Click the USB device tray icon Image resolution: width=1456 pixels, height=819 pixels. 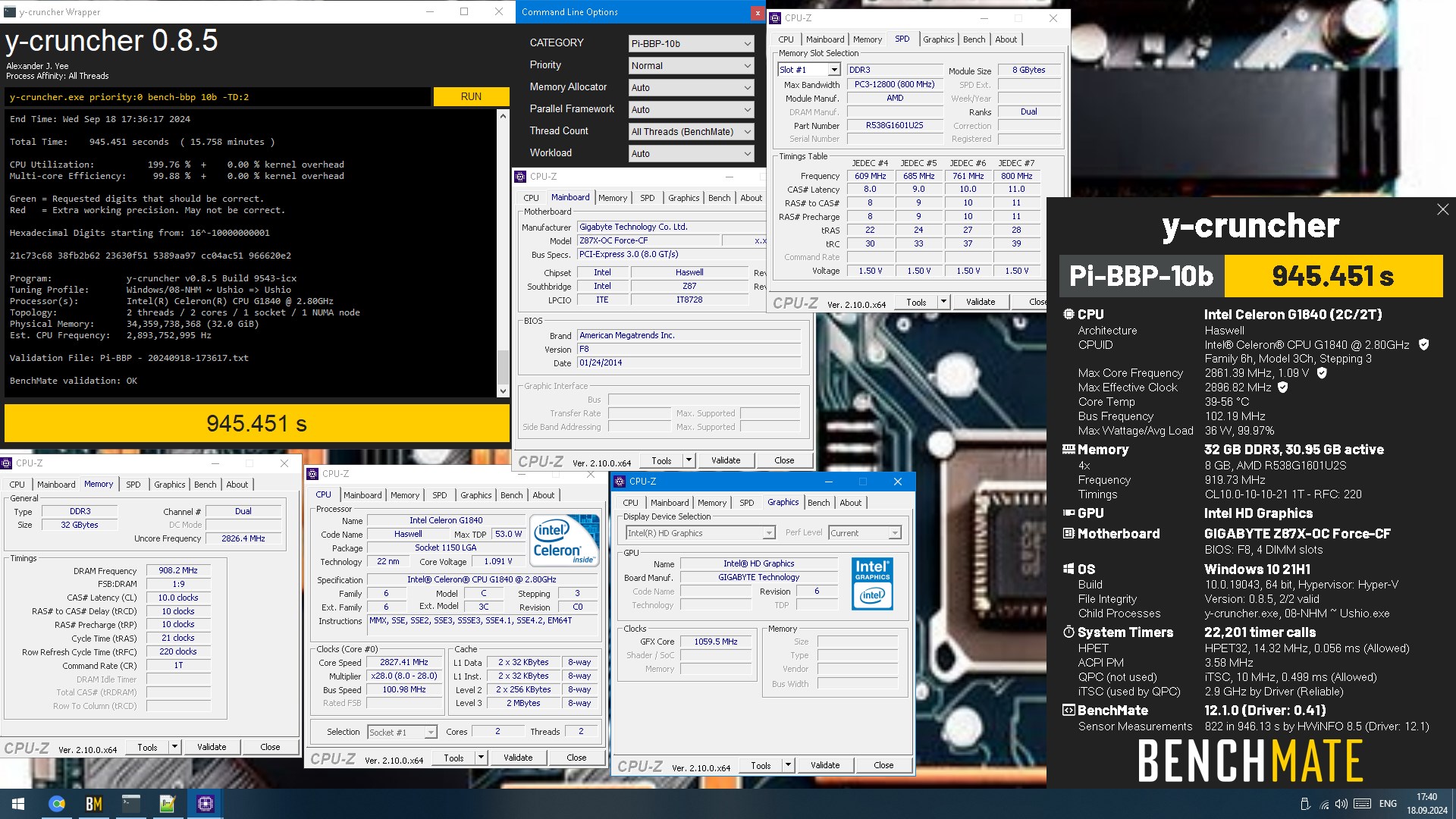[1305, 804]
